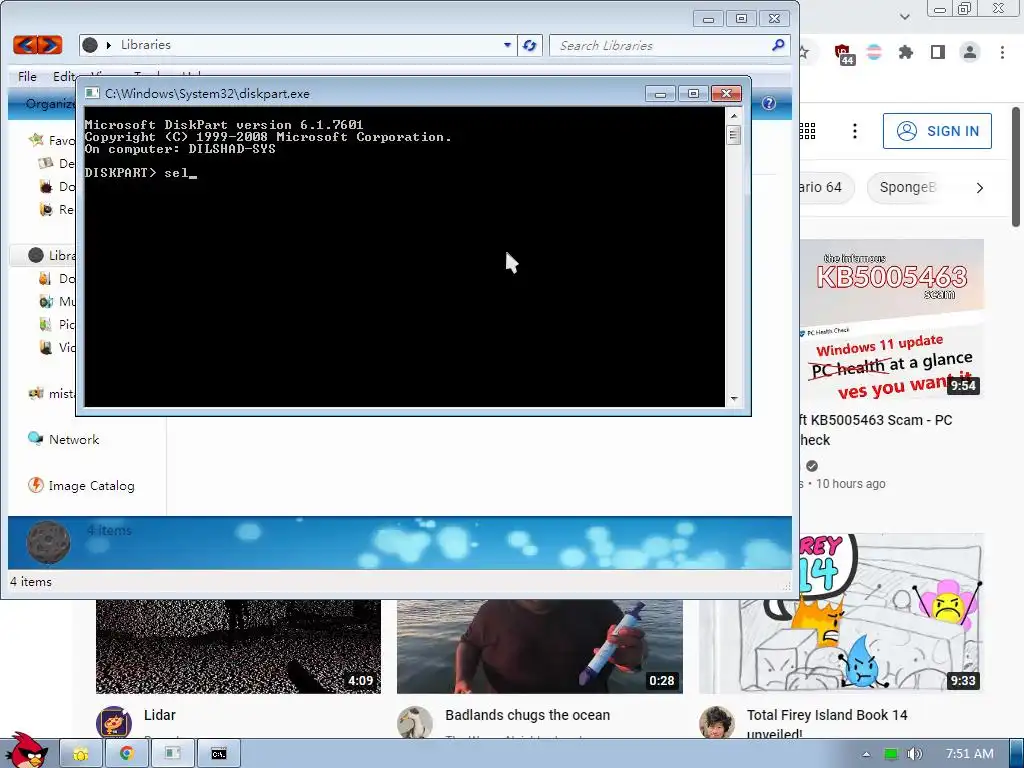Click the forward arrow in Libraries window
This screenshot has height=768, width=1024.
50,45
